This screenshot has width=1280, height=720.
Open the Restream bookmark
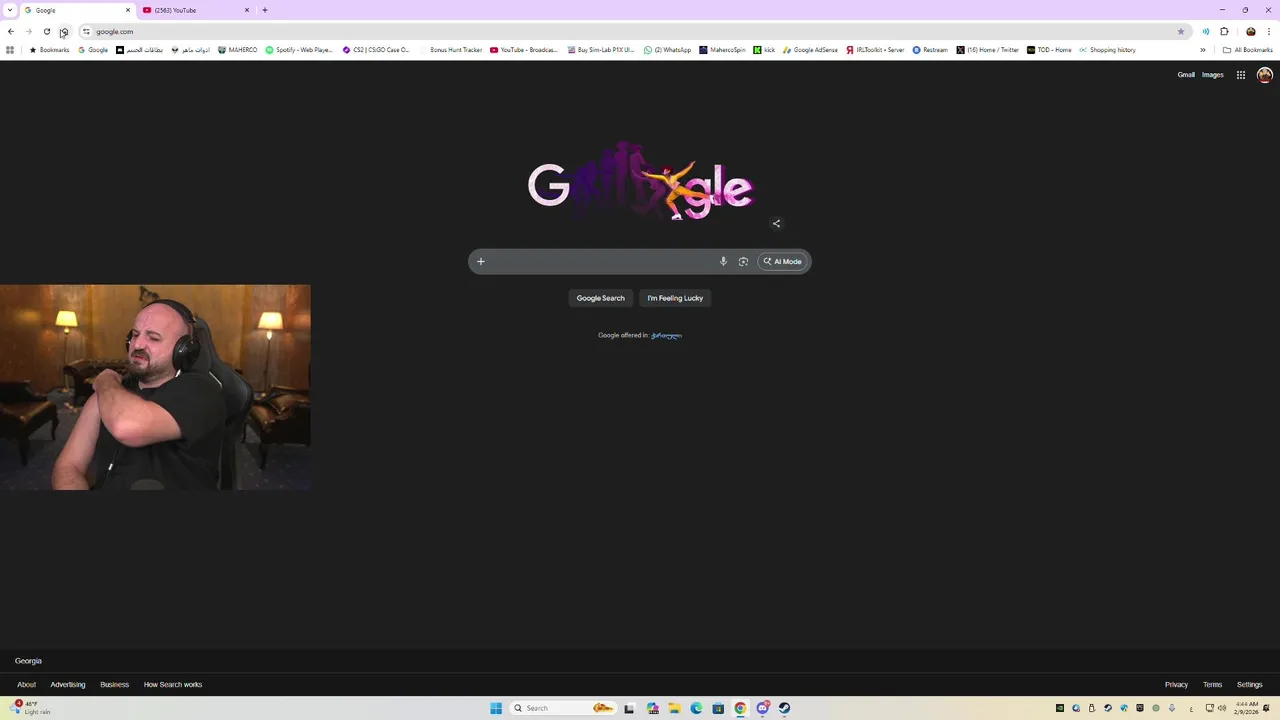[x=930, y=50]
